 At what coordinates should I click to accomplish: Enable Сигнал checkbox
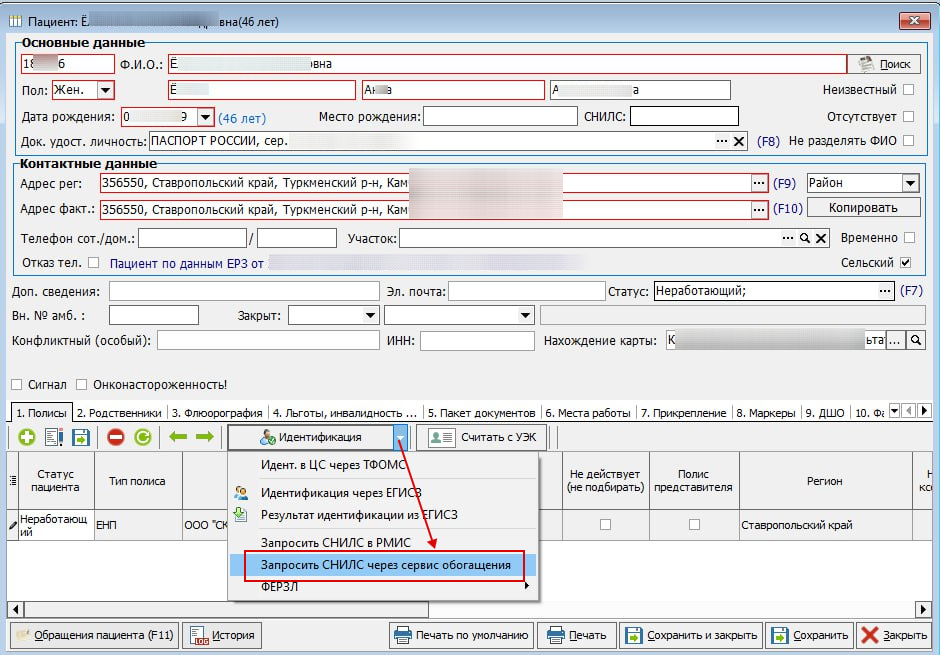pos(17,385)
